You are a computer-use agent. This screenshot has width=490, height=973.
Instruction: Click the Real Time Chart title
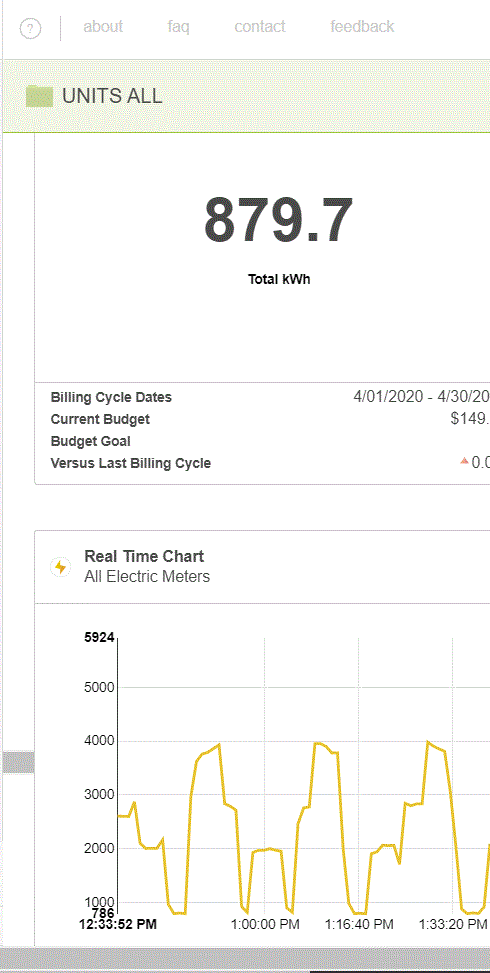144,556
